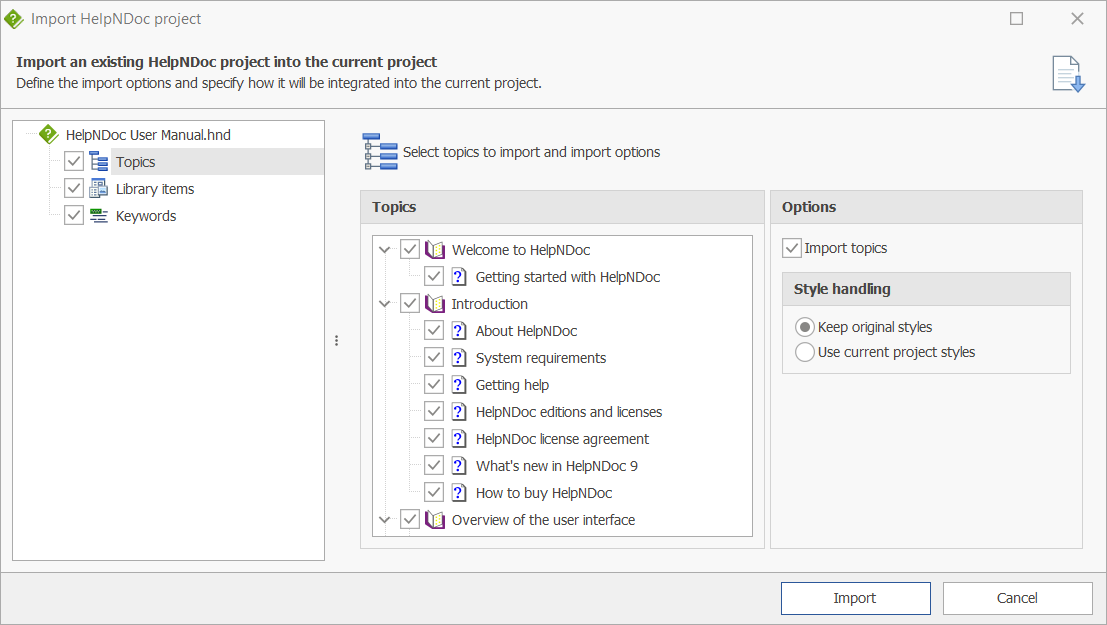Click the Introduction book icon
The width and height of the screenshot is (1107, 625).
435,304
